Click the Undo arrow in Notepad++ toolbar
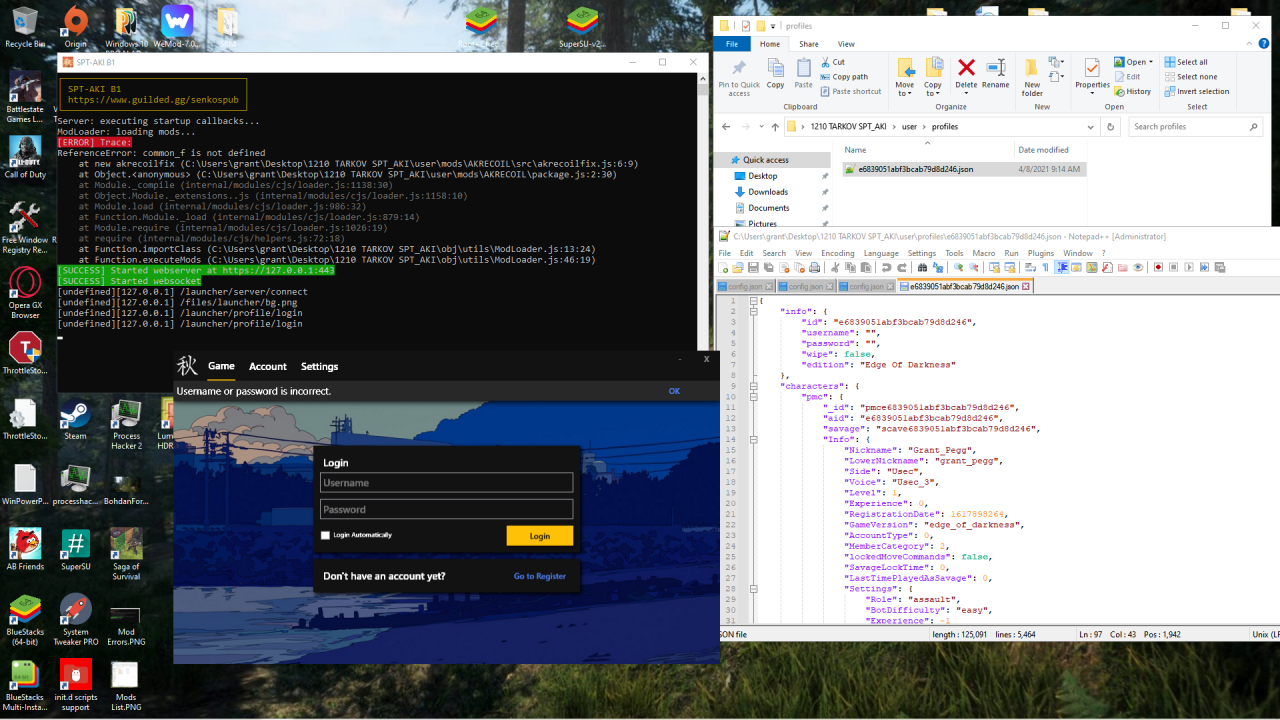This screenshot has height=720, width=1280. pos(886,267)
